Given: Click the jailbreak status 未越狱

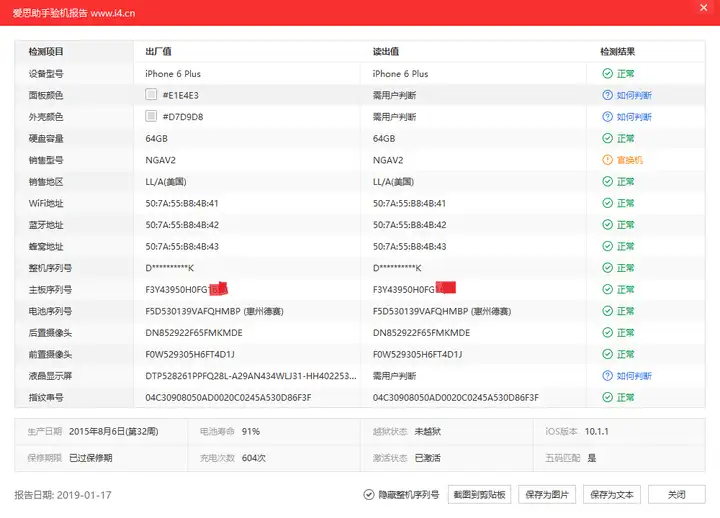Looking at the screenshot, I should 428,432.
